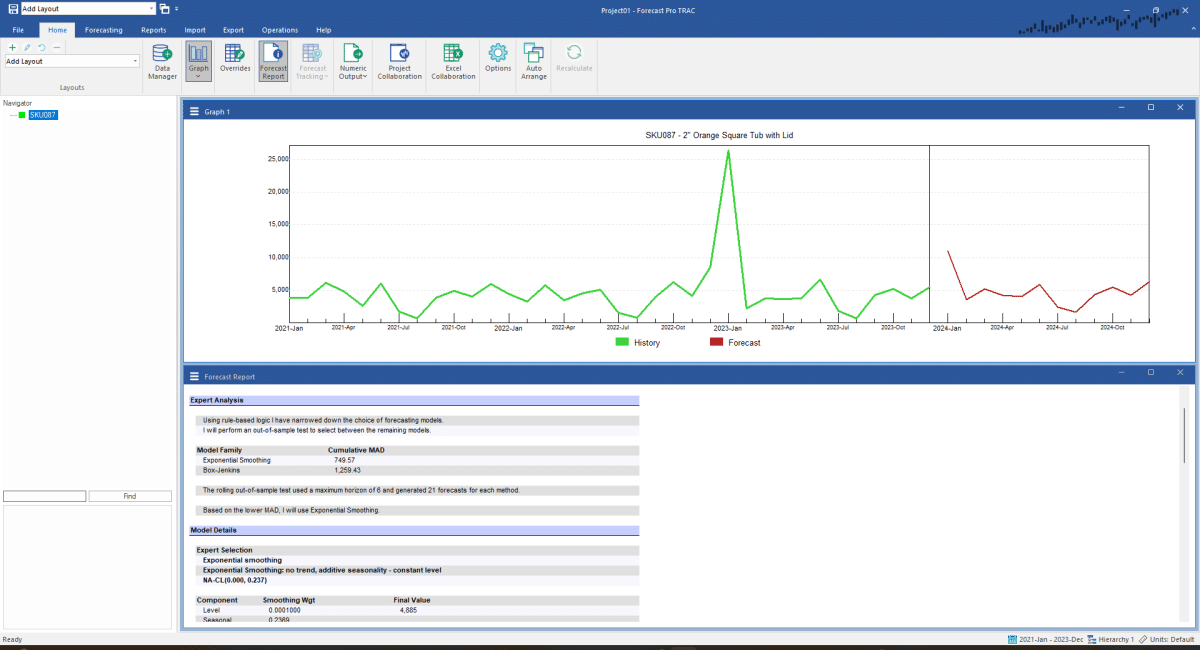Open the File menu
This screenshot has height=650, width=1200.
[19, 30]
